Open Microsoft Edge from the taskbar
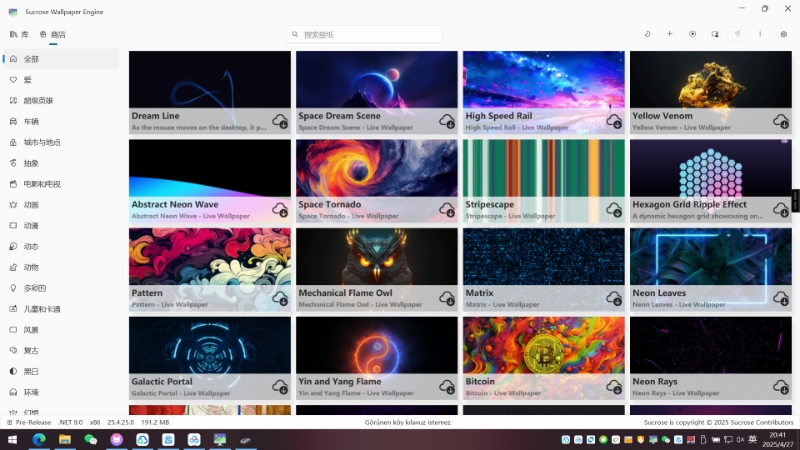The image size is (800, 450). [x=39, y=439]
